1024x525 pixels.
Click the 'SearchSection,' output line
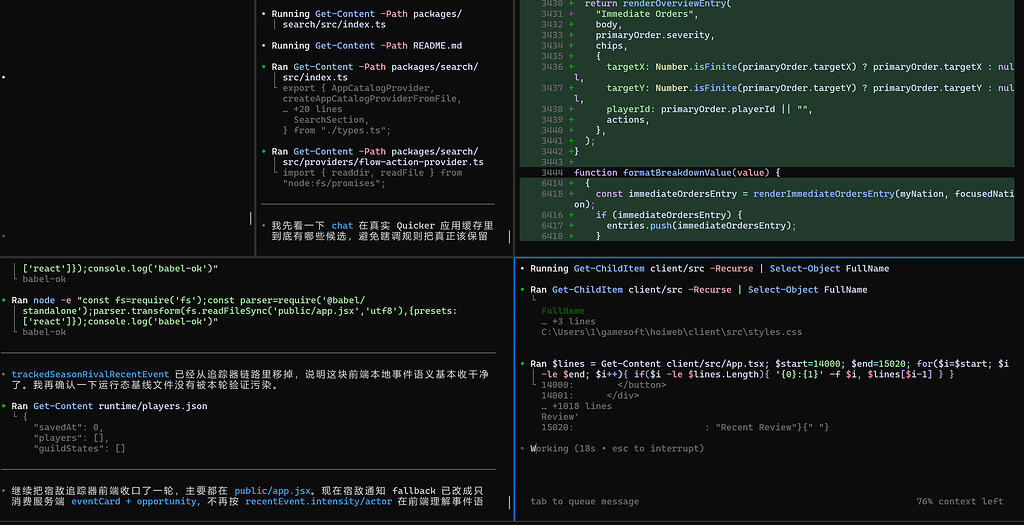(x=331, y=119)
